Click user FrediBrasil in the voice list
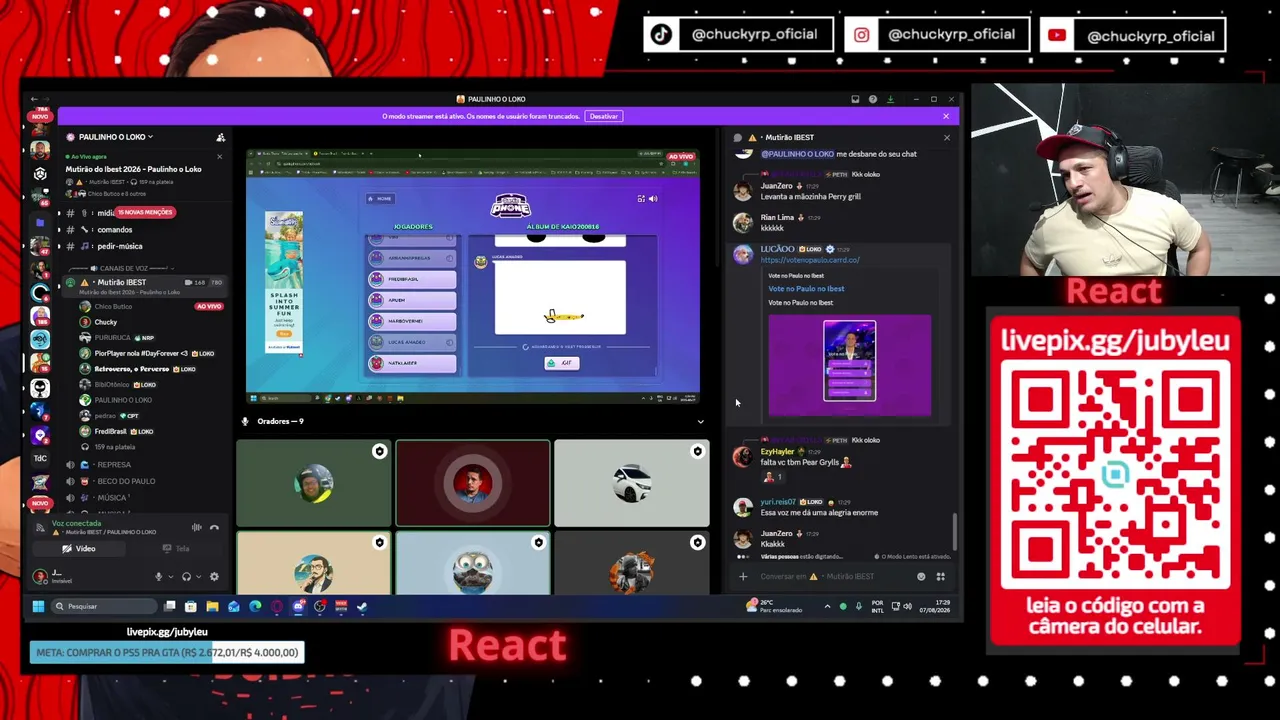The image size is (1280, 720). coord(112,431)
